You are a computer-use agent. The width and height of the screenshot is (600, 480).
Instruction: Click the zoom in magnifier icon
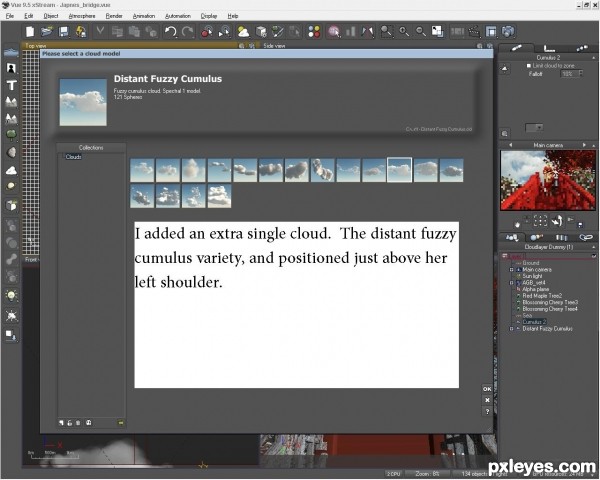coord(404,31)
